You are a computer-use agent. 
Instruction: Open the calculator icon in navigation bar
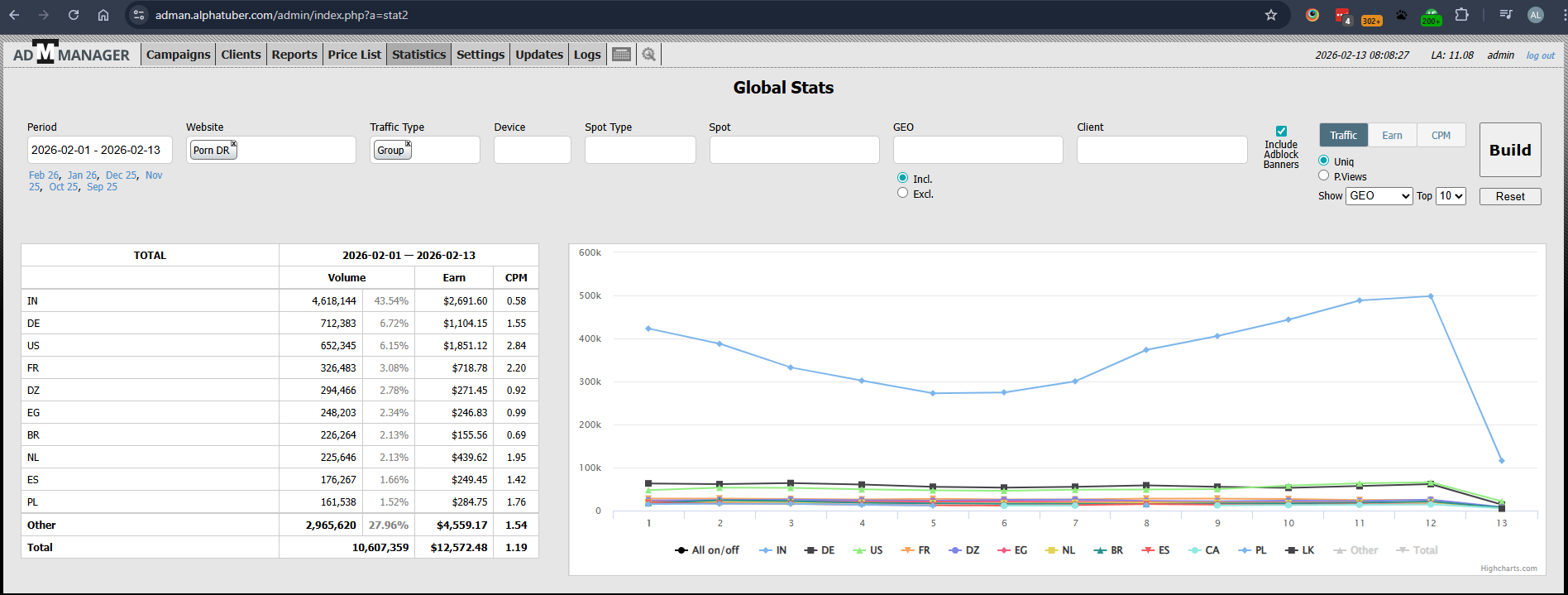point(622,55)
